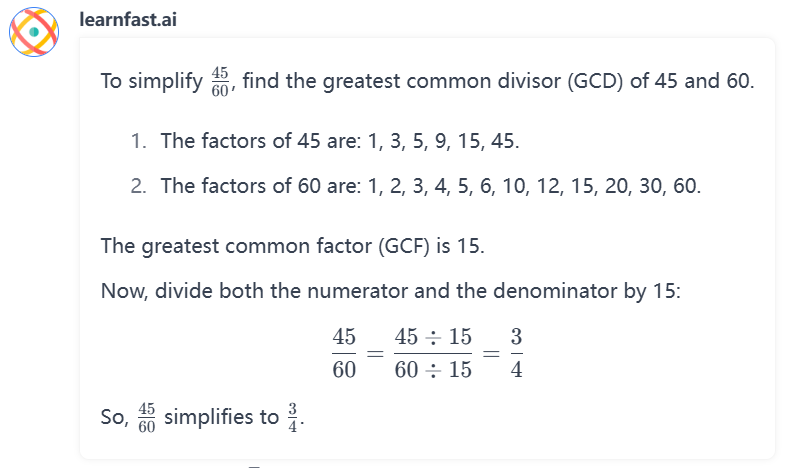The image size is (787, 468).
Task: Select the list item with factors of 60
Action: click(431, 186)
